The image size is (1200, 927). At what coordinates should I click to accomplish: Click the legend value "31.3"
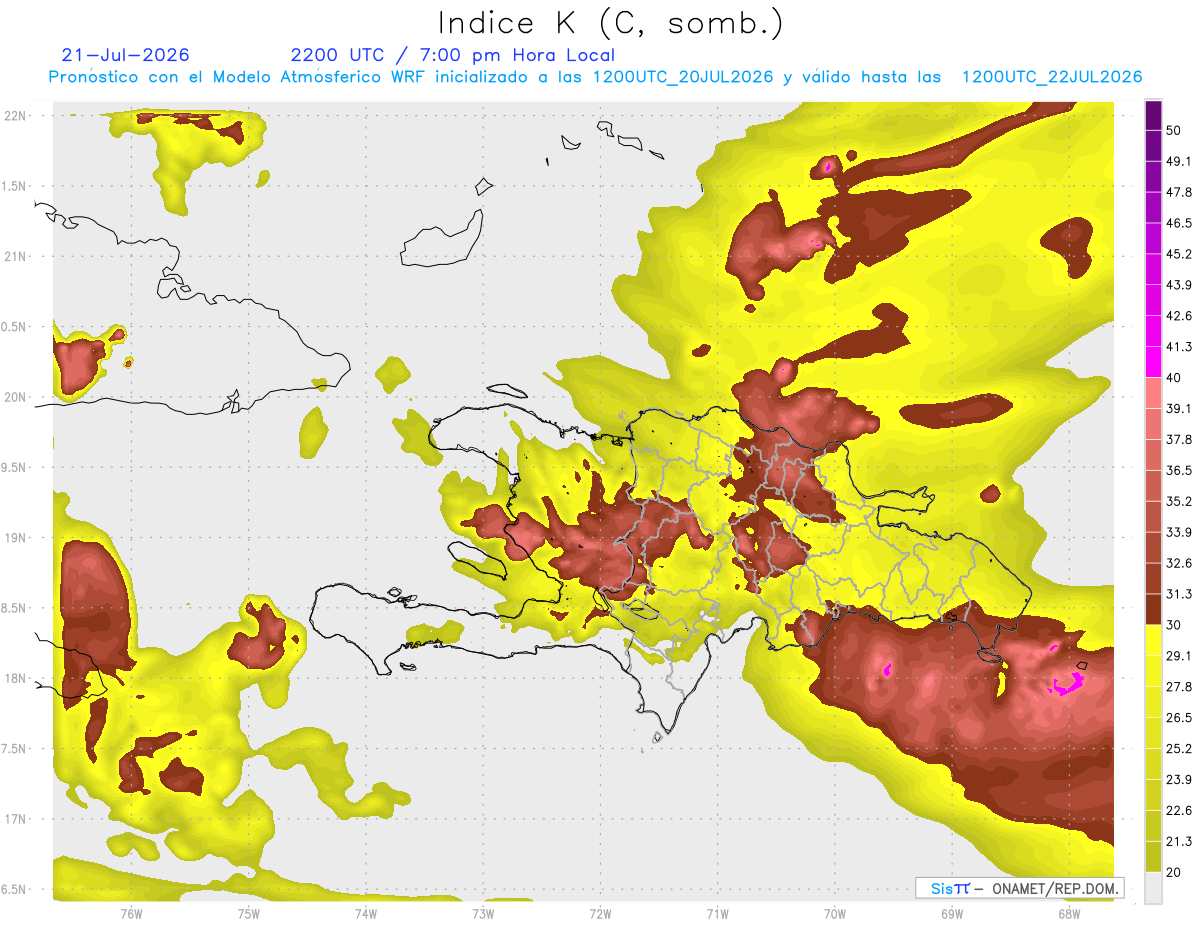point(1179,594)
